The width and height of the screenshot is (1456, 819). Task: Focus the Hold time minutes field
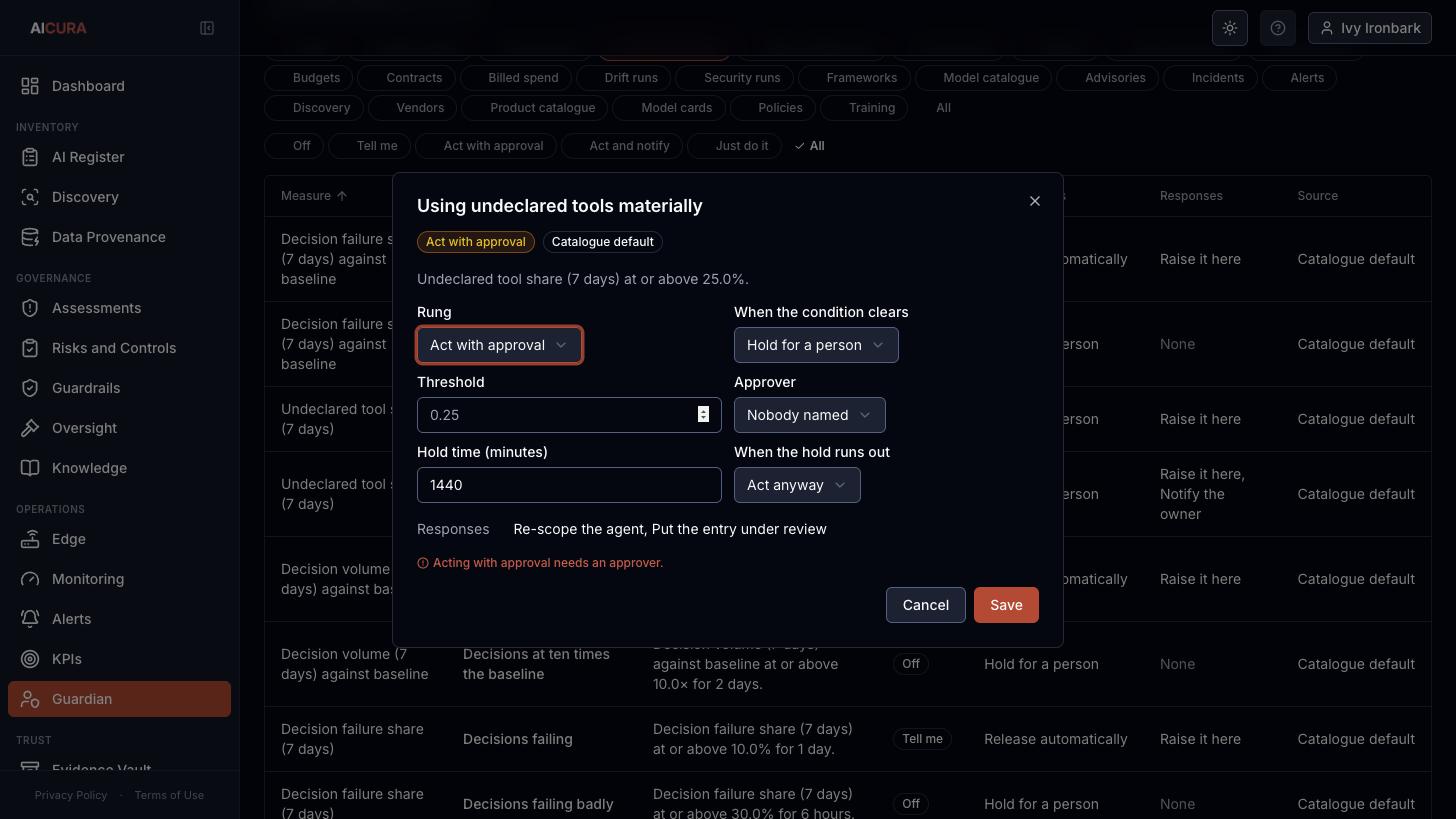569,485
